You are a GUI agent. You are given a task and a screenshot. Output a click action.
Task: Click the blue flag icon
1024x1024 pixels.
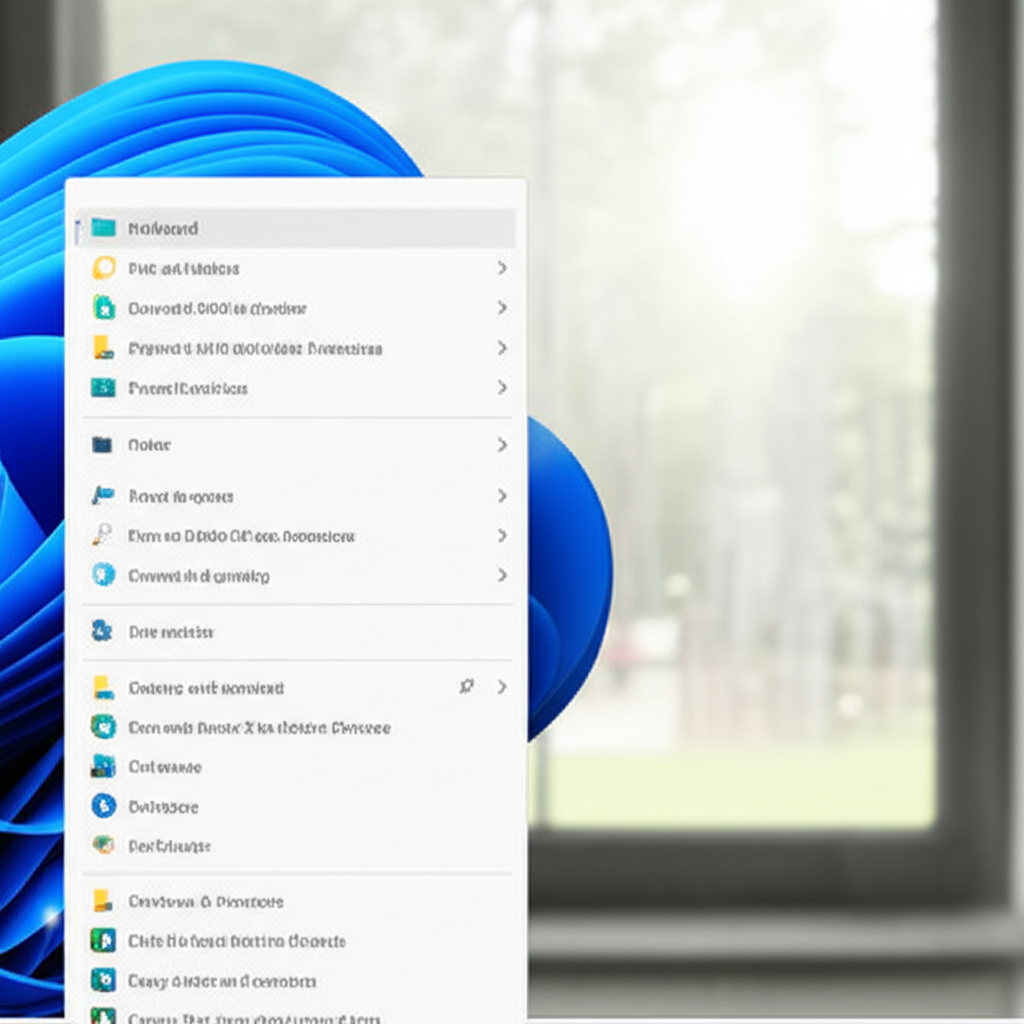[103, 496]
